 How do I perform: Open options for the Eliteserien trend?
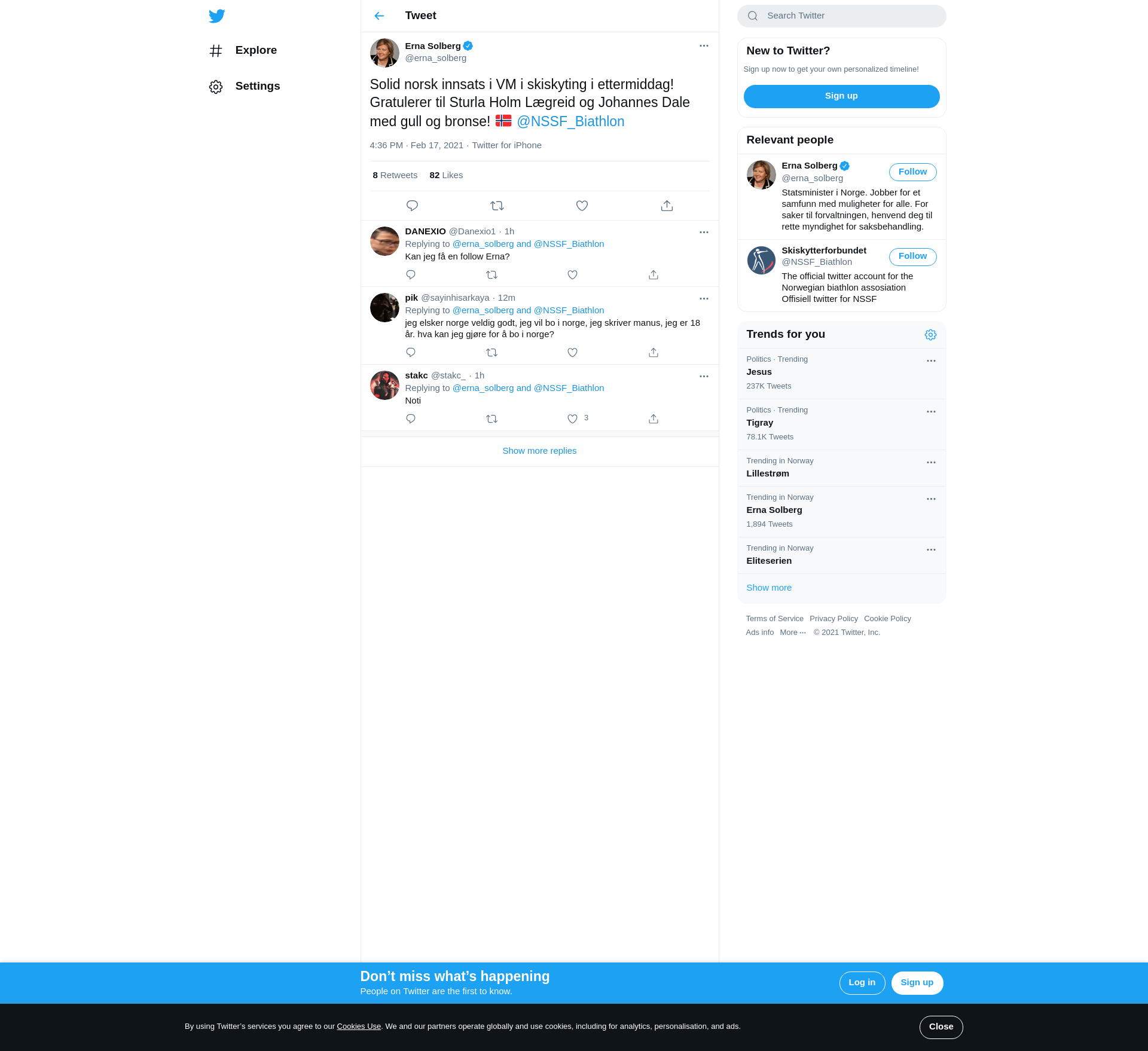point(931,550)
